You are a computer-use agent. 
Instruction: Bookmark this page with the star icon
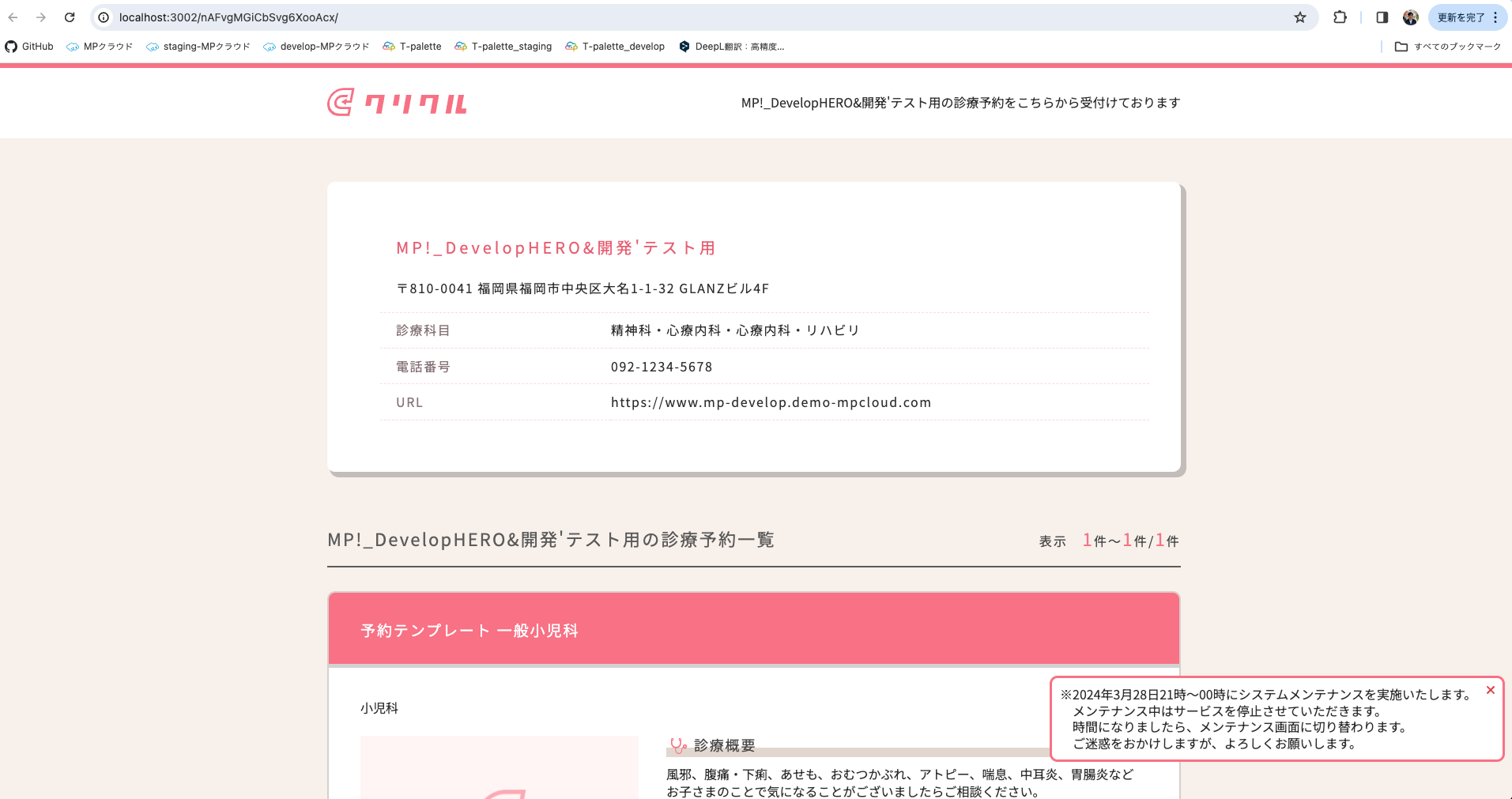pyautogui.click(x=1299, y=17)
